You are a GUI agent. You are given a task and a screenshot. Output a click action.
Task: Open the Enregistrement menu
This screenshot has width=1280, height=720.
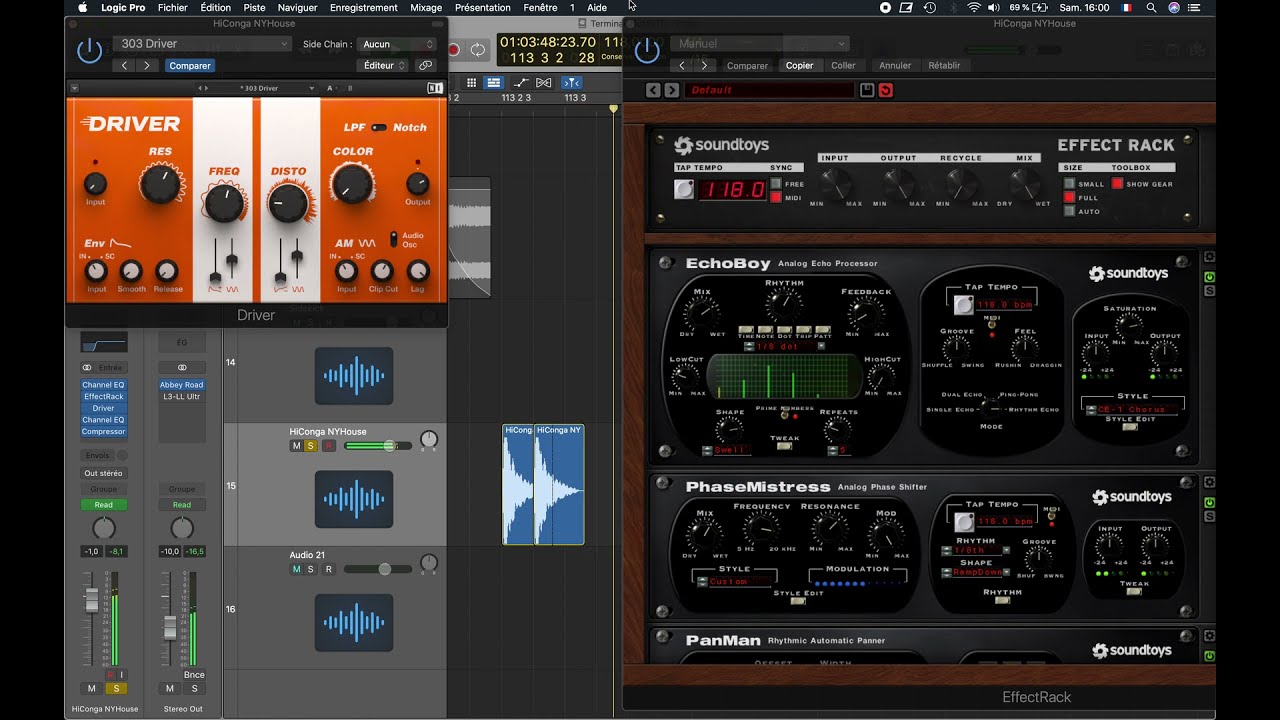click(x=364, y=7)
